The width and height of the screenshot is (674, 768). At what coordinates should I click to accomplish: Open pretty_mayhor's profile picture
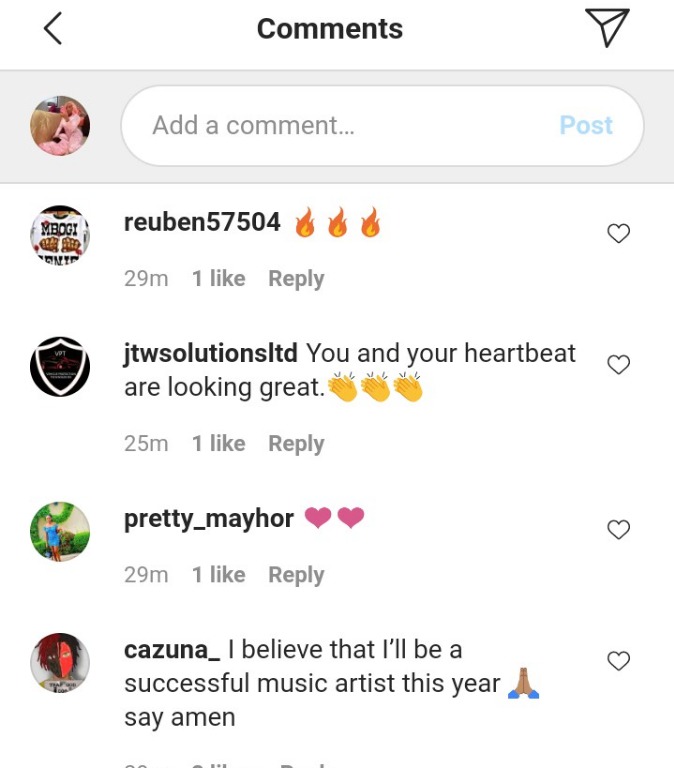[60, 531]
